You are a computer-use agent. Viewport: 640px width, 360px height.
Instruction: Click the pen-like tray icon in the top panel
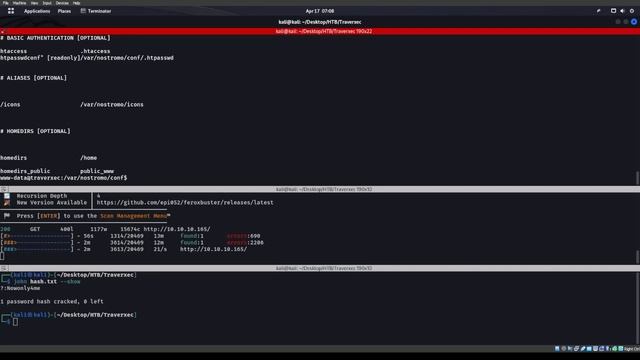tap(598, 11)
